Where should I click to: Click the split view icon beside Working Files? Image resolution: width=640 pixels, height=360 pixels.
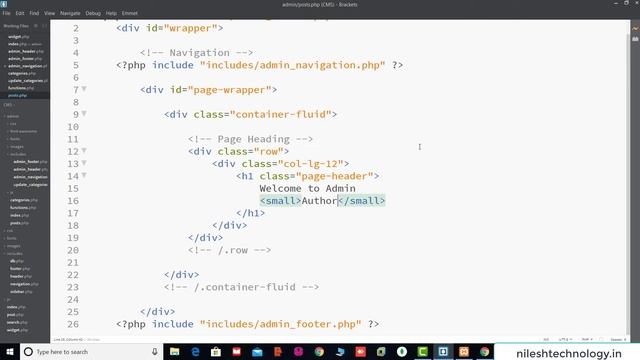point(44,26)
